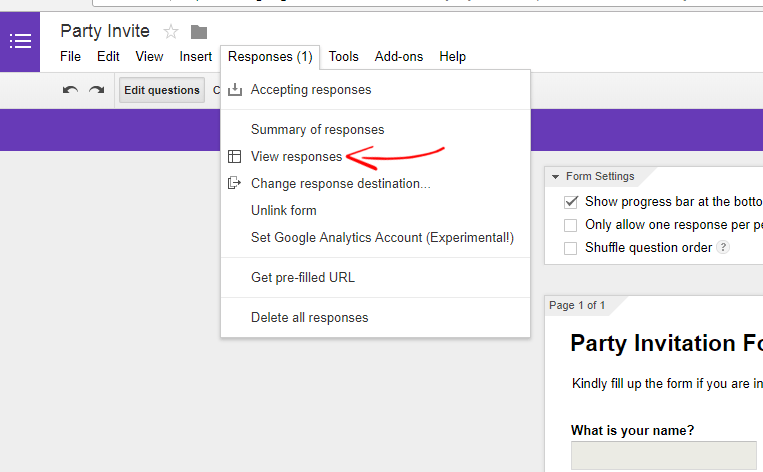Click the Accepting responses icon
Viewport: 763px width, 472px height.
[235, 90]
